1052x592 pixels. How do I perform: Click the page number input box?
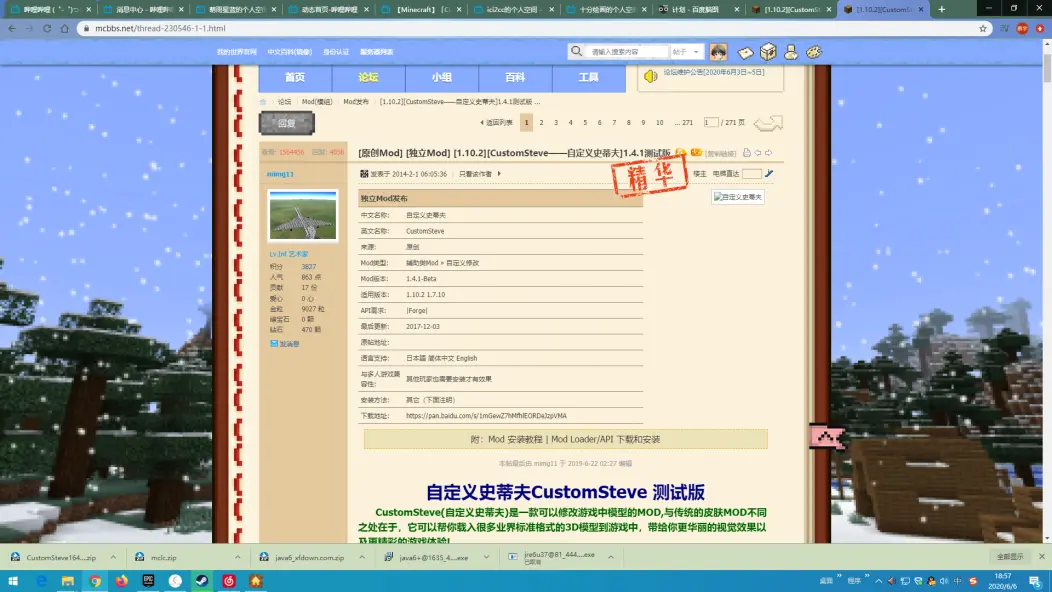(x=711, y=123)
